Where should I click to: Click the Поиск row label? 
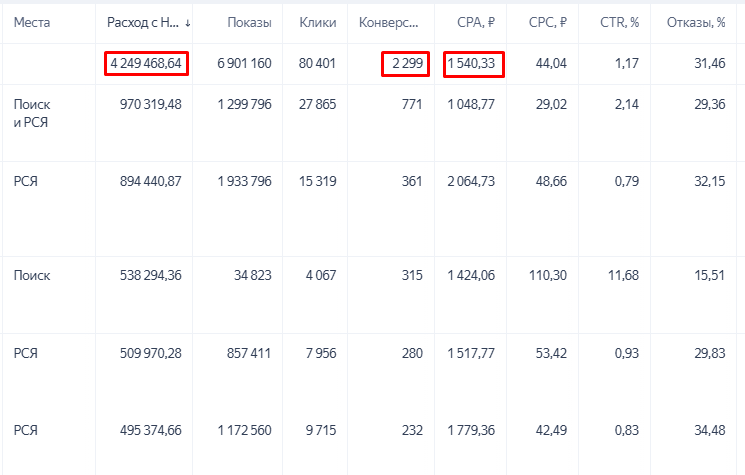32,275
